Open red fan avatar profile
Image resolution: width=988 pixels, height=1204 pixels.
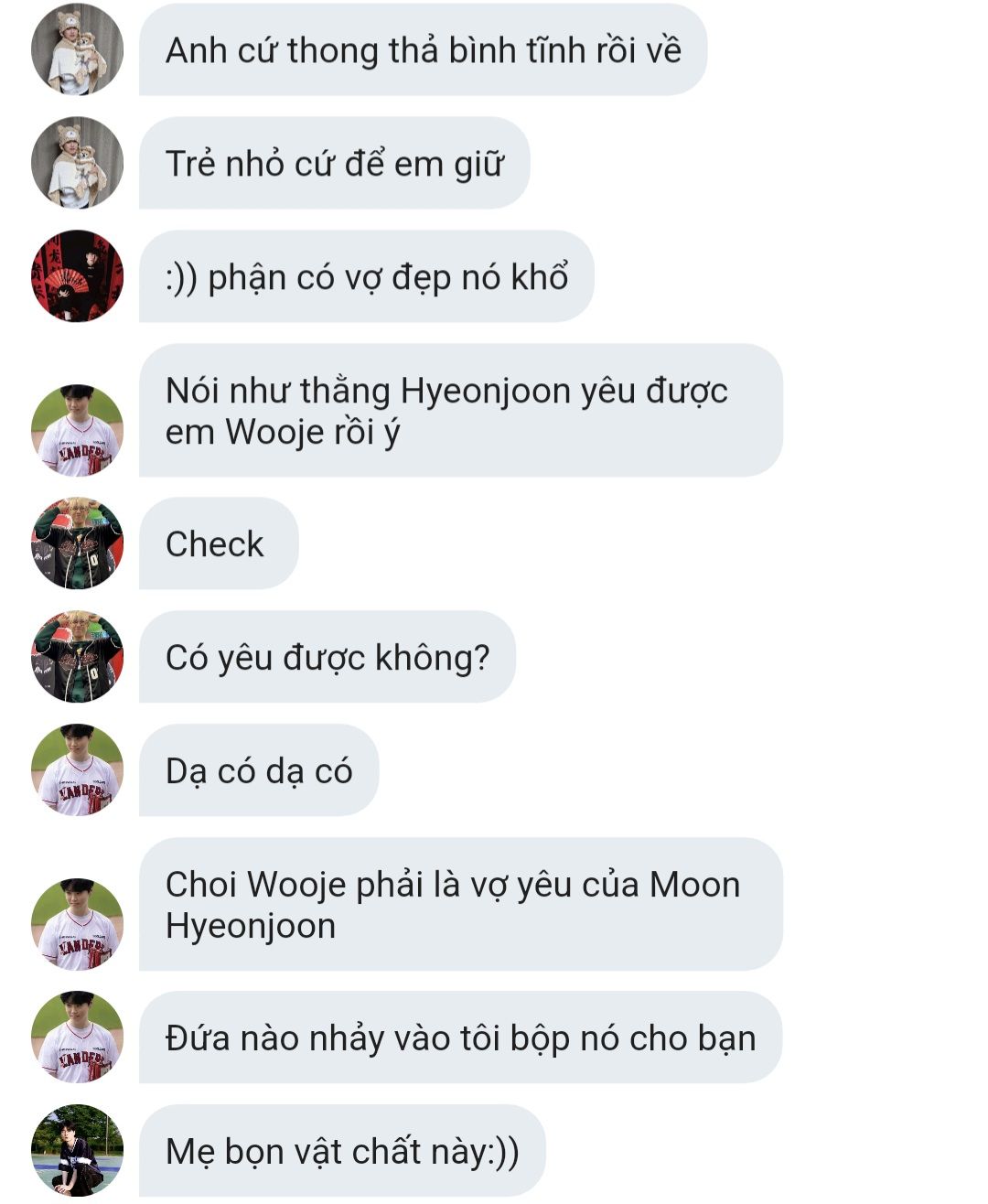click(77, 276)
